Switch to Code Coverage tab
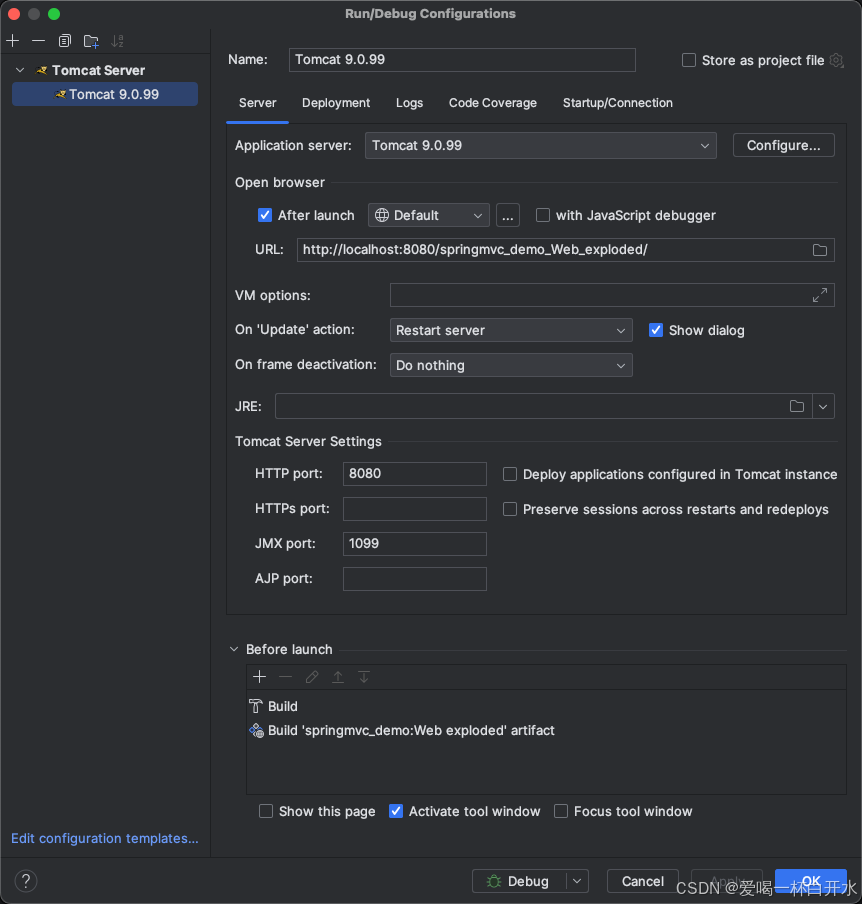This screenshot has height=904, width=862. click(x=492, y=103)
